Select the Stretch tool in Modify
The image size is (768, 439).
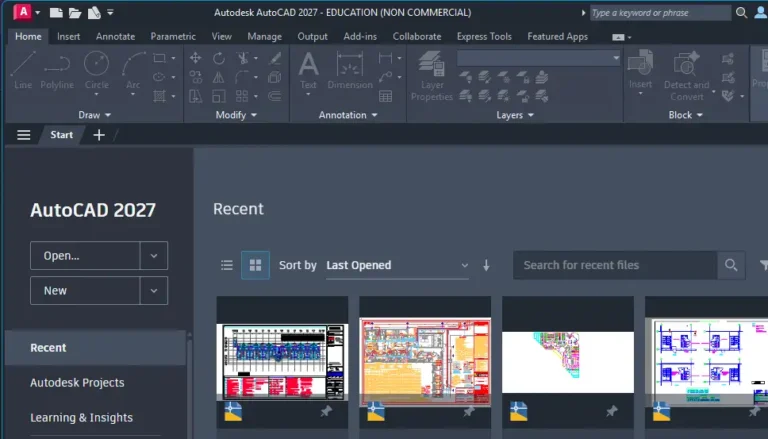pyautogui.click(x=195, y=96)
